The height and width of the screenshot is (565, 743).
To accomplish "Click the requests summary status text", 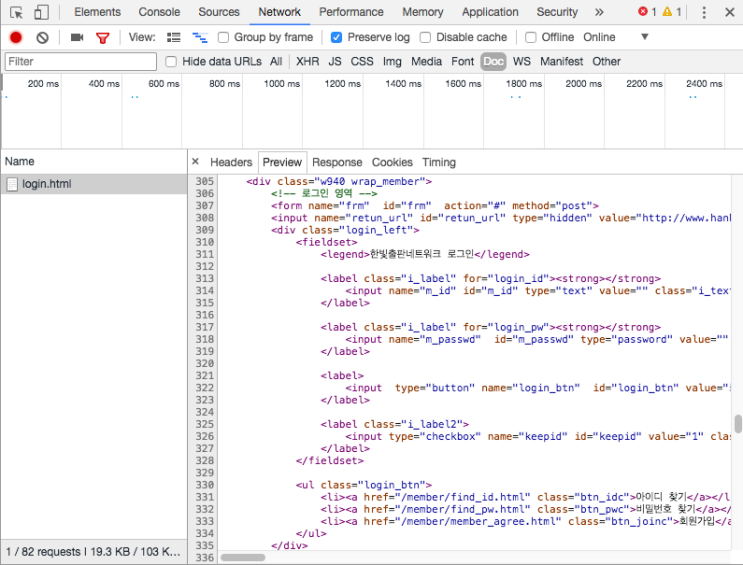I will (x=93, y=552).
